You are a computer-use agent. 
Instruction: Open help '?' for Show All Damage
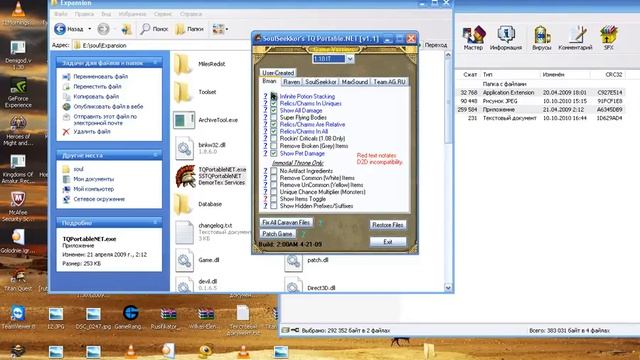pos(265,111)
